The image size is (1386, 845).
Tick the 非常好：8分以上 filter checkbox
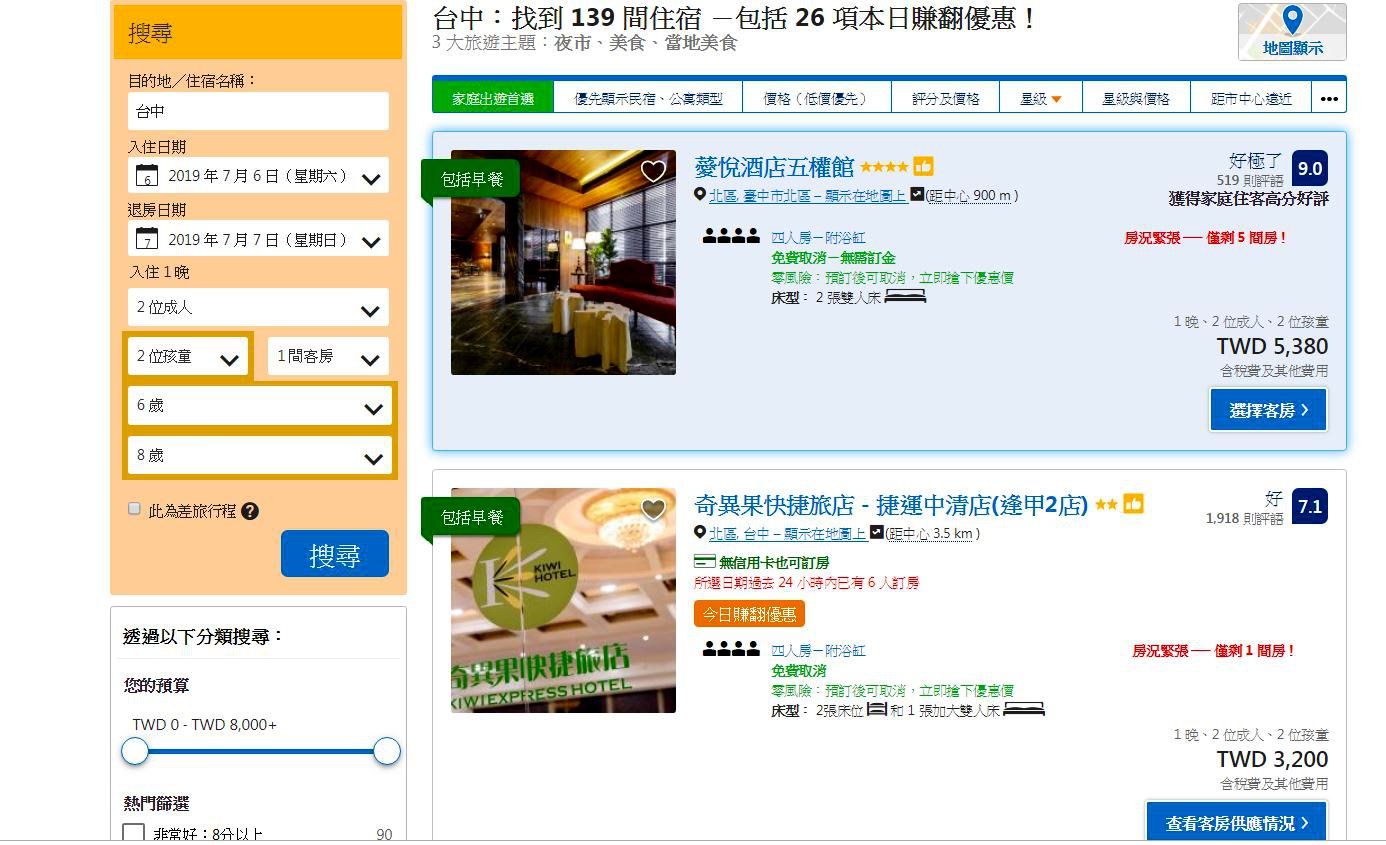134,834
